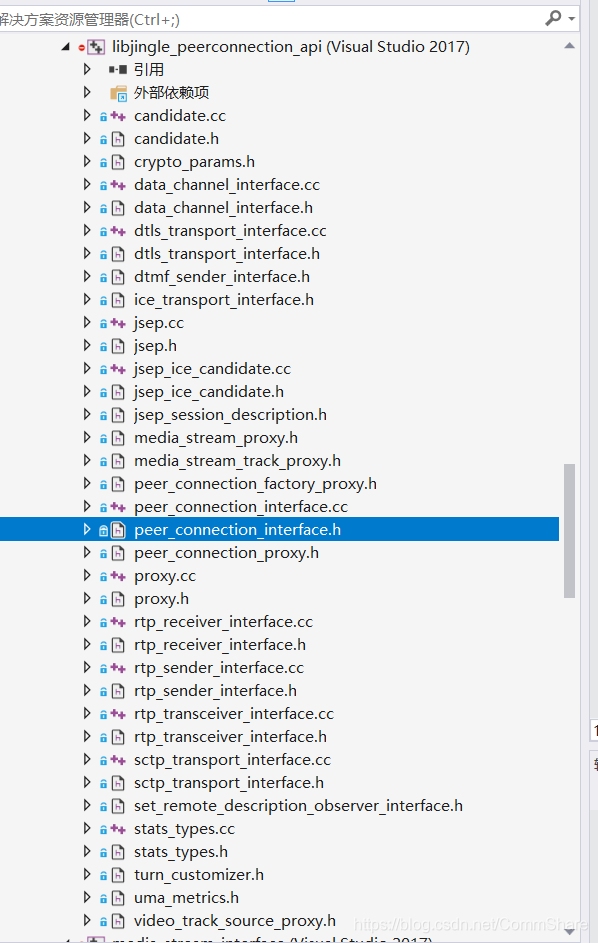The width and height of the screenshot is (598, 943).
Task: Select the media_stream_track_proxy.h file name
Action: click(x=237, y=461)
